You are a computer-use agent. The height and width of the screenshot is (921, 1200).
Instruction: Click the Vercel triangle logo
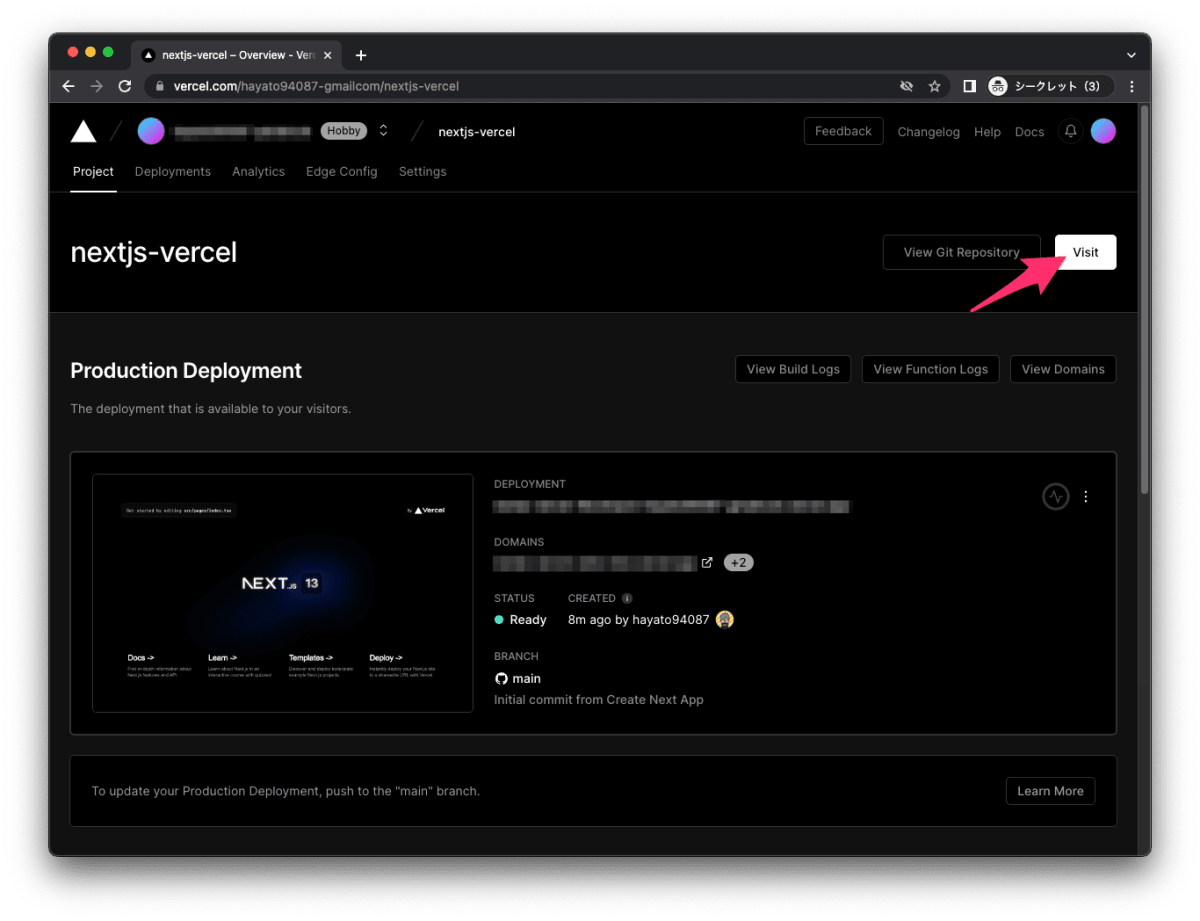click(84, 131)
